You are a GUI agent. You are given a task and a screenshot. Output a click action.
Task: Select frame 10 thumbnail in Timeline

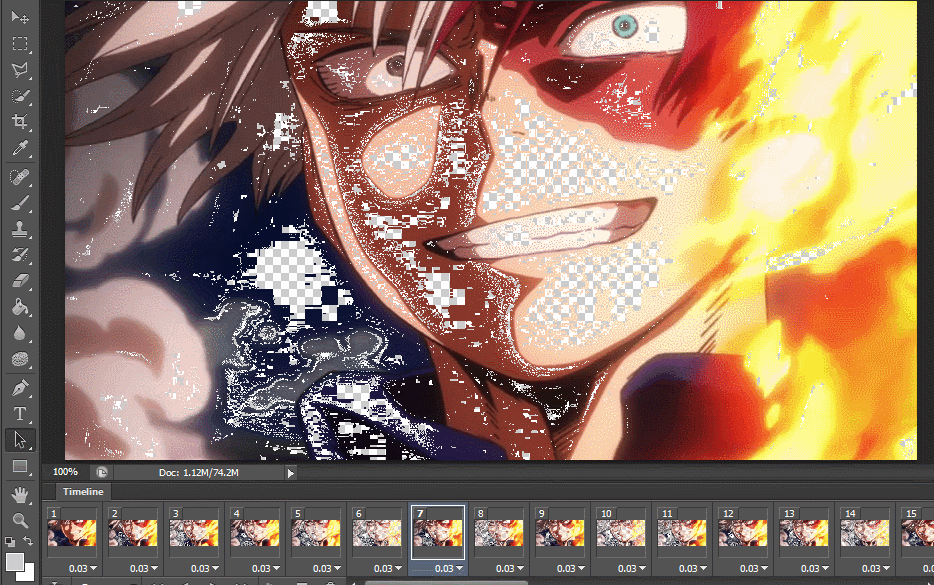pyautogui.click(x=621, y=533)
